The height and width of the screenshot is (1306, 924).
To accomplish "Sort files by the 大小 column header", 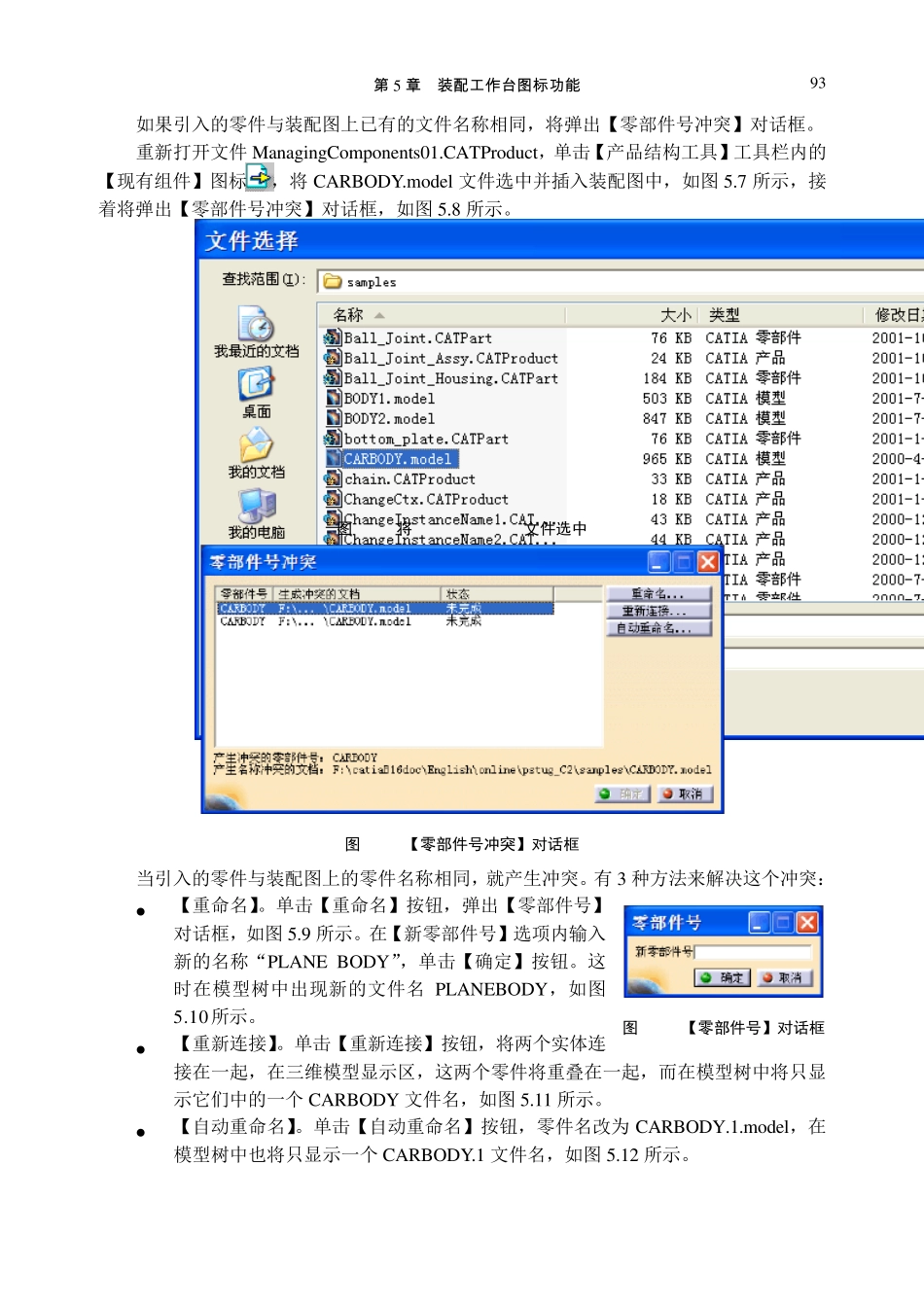I will pyautogui.click(x=675, y=315).
